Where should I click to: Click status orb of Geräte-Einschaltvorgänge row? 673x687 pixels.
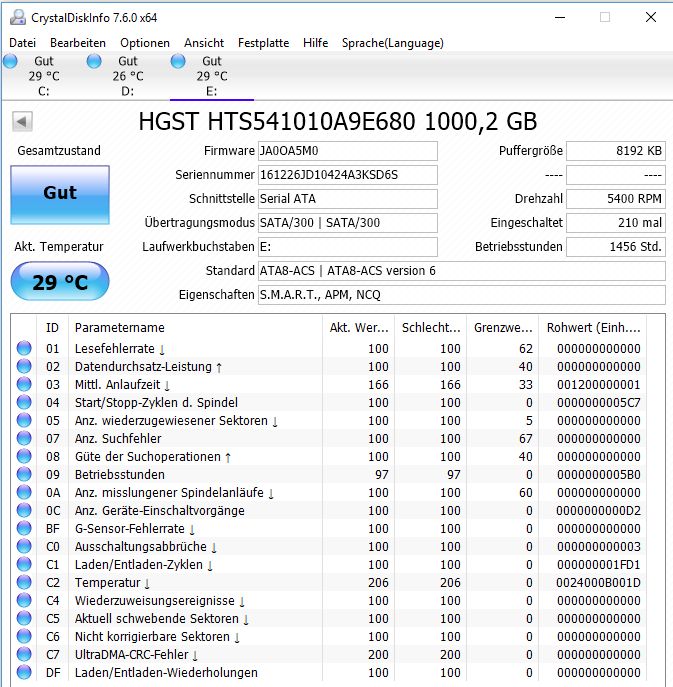24,510
